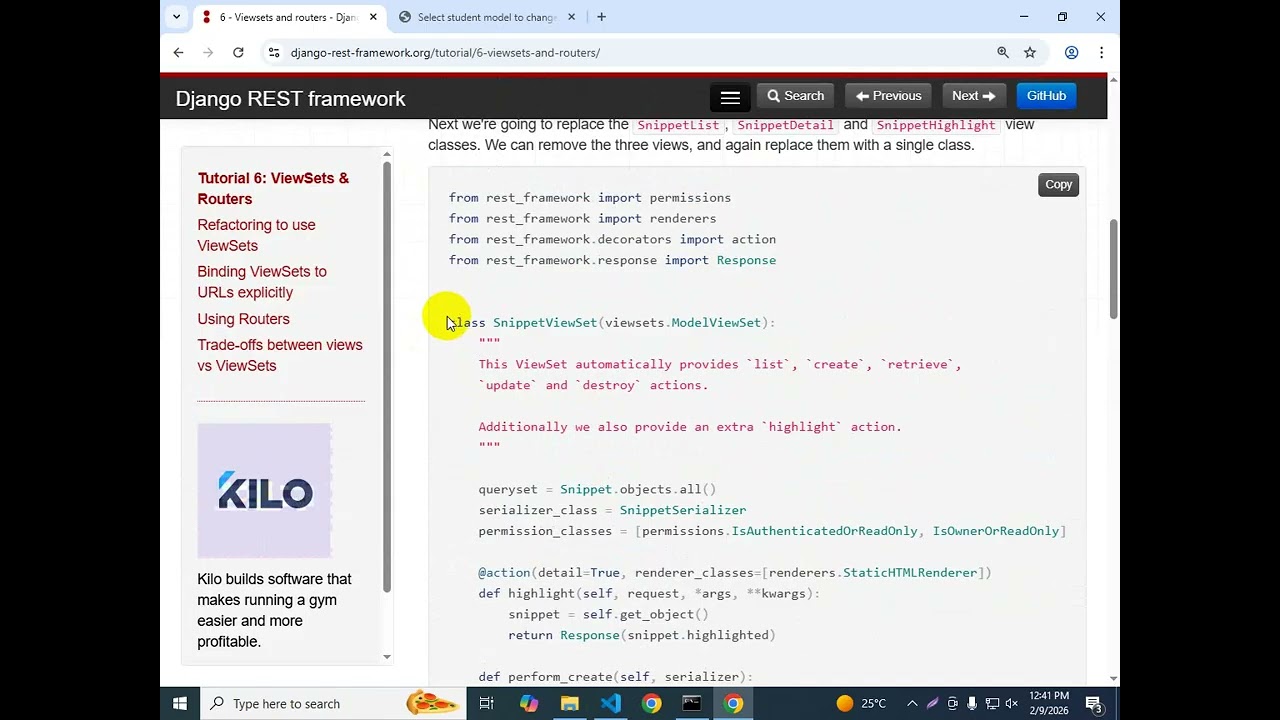Click the sidebar scrollbar thumb
This screenshot has width=1280, height=720.
[x=387, y=378]
